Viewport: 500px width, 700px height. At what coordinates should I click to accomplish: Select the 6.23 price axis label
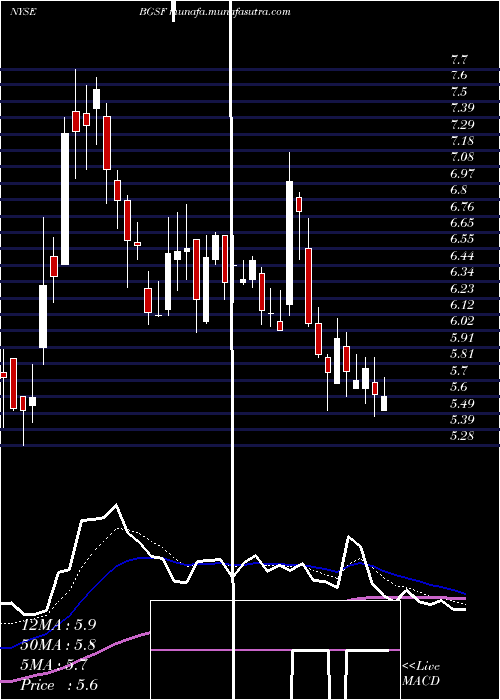462,288
